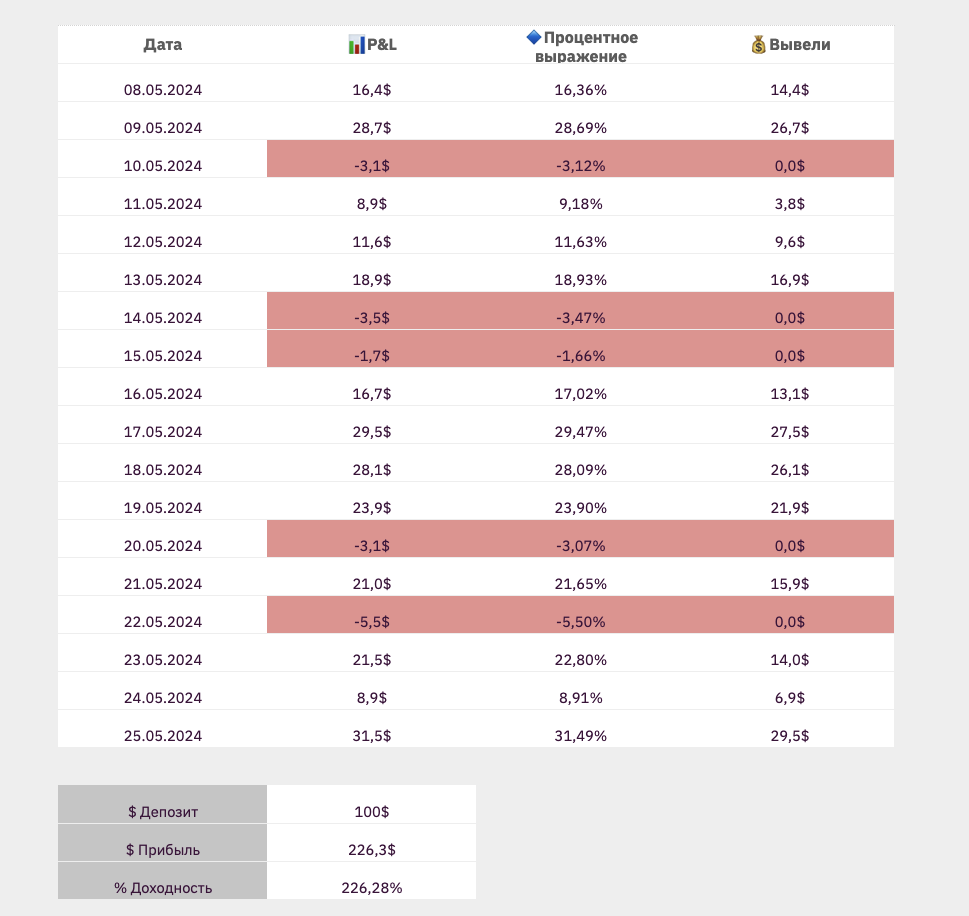
Task: Click the withdrawal cell showing 6,9$
Action: pyautogui.click(x=791, y=698)
